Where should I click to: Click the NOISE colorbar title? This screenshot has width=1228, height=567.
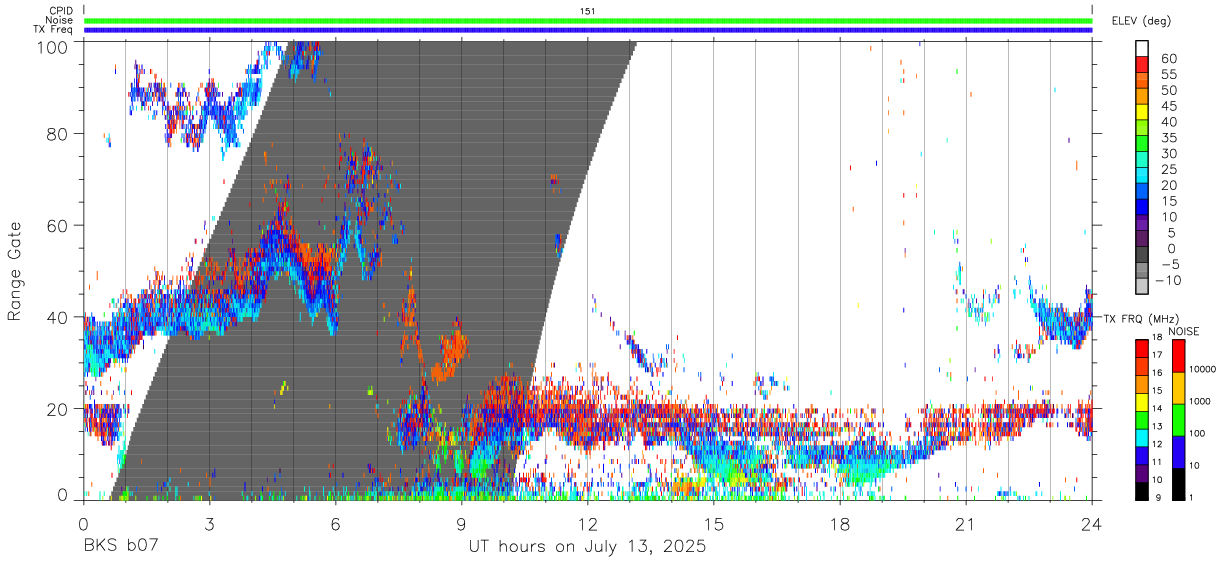click(1183, 331)
